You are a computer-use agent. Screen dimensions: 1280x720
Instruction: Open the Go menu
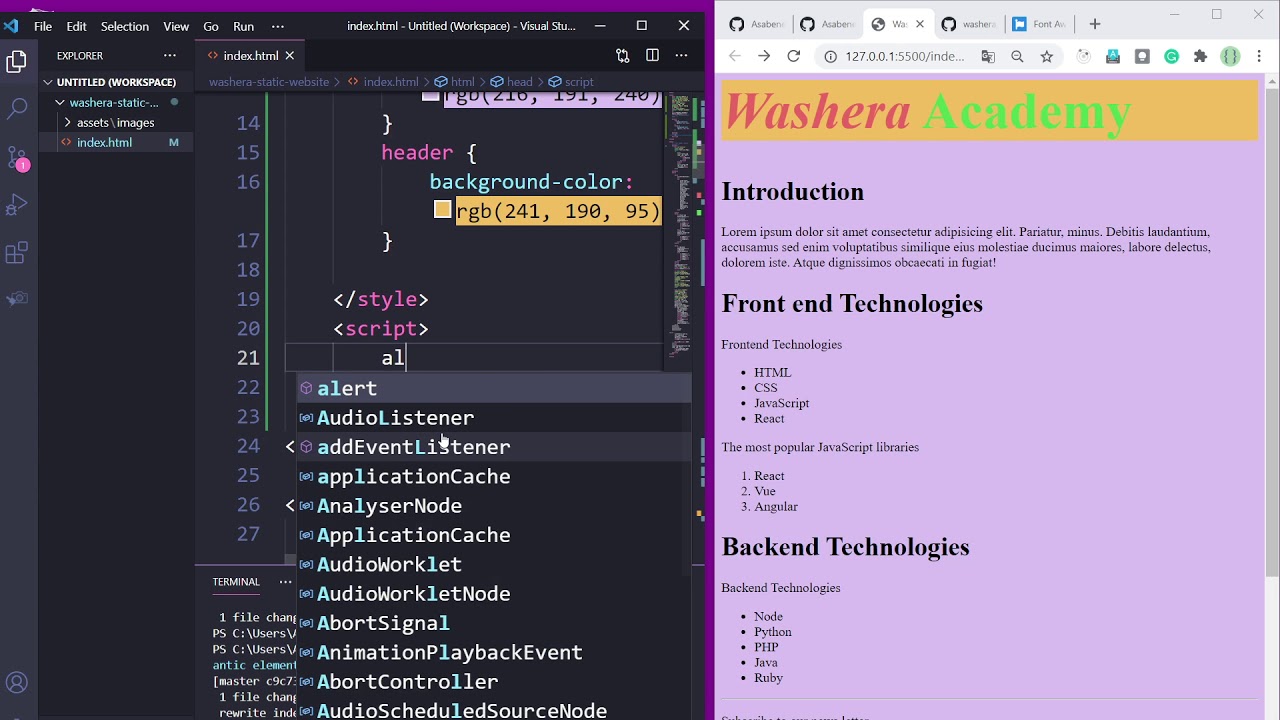click(x=211, y=26)
